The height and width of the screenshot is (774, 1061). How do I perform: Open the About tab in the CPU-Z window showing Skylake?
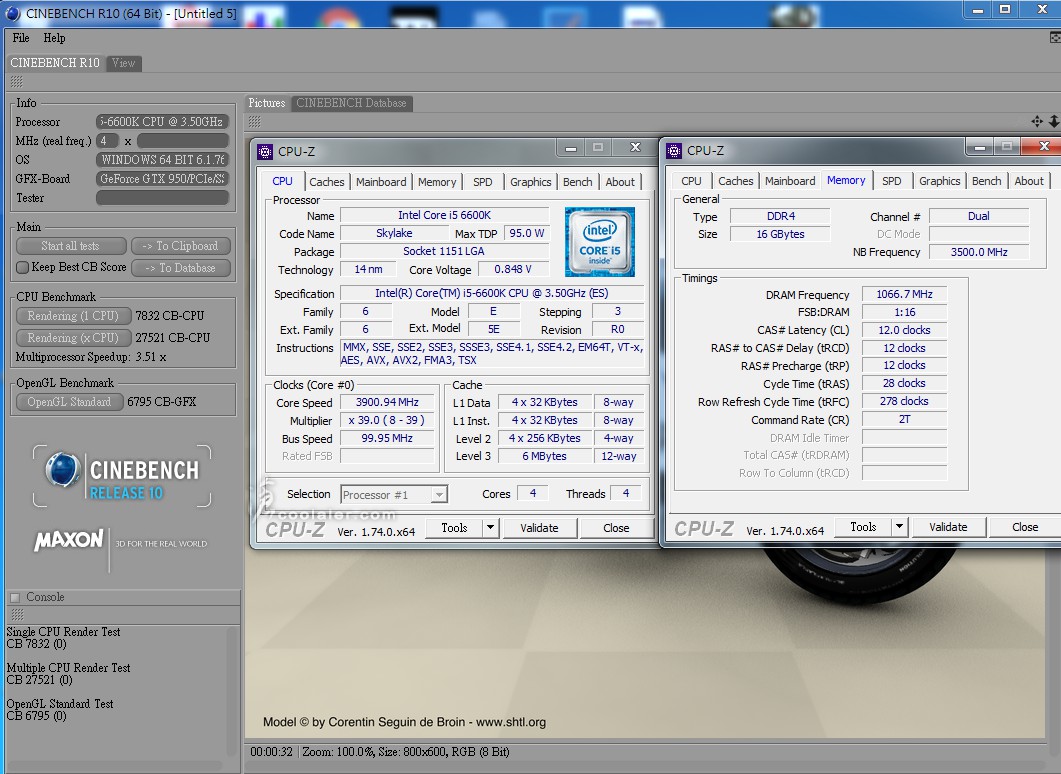[x=620, y=181]
